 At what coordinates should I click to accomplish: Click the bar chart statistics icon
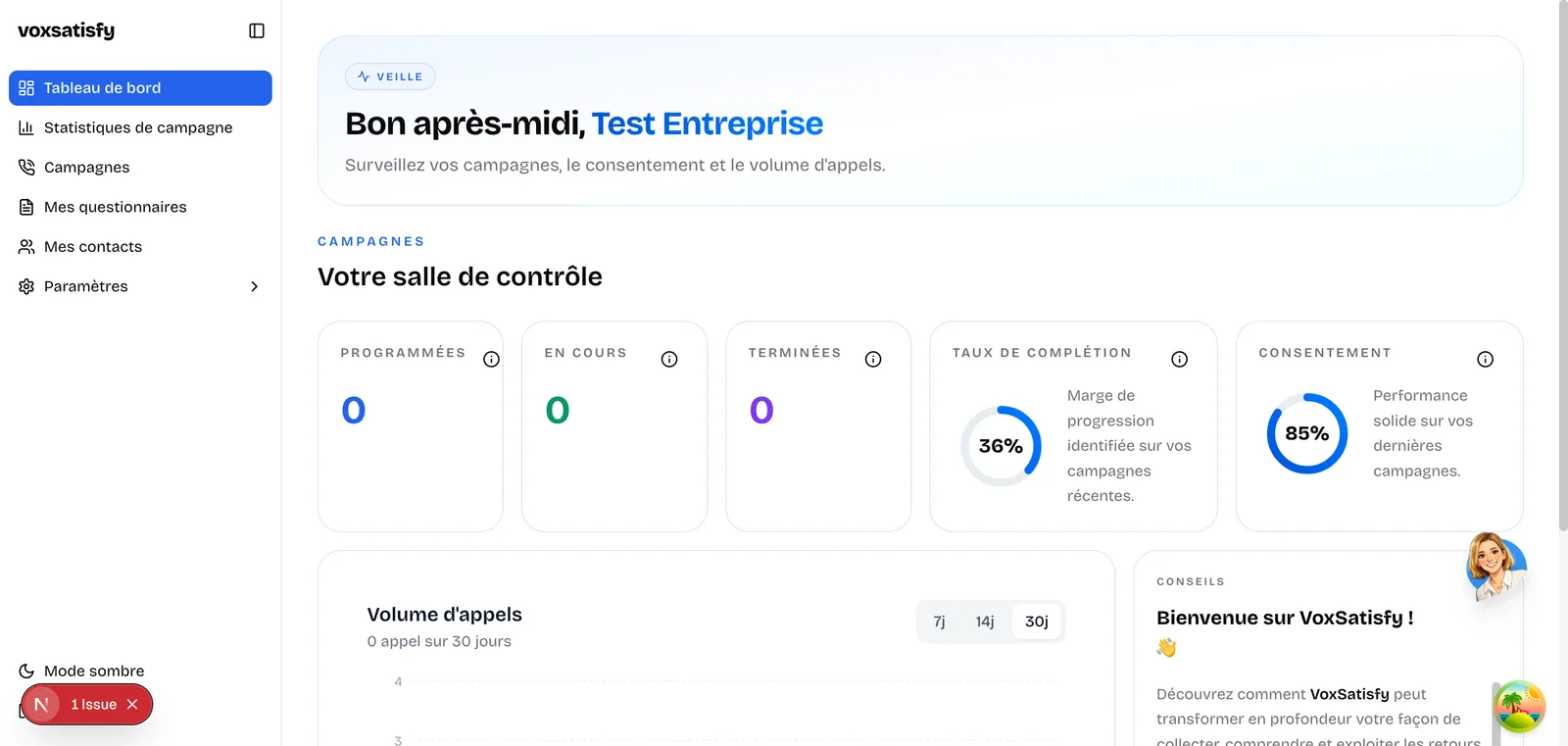tap(26, 127)
